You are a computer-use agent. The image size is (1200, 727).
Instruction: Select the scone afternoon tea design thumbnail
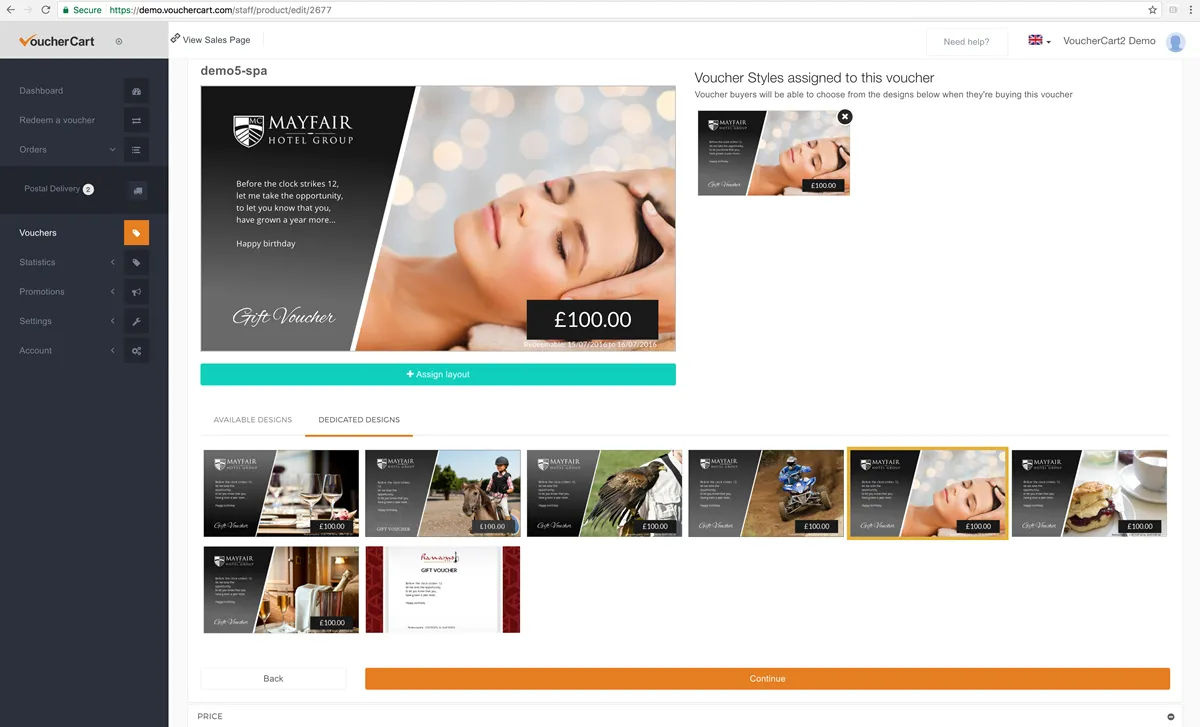pos(1089,493)
